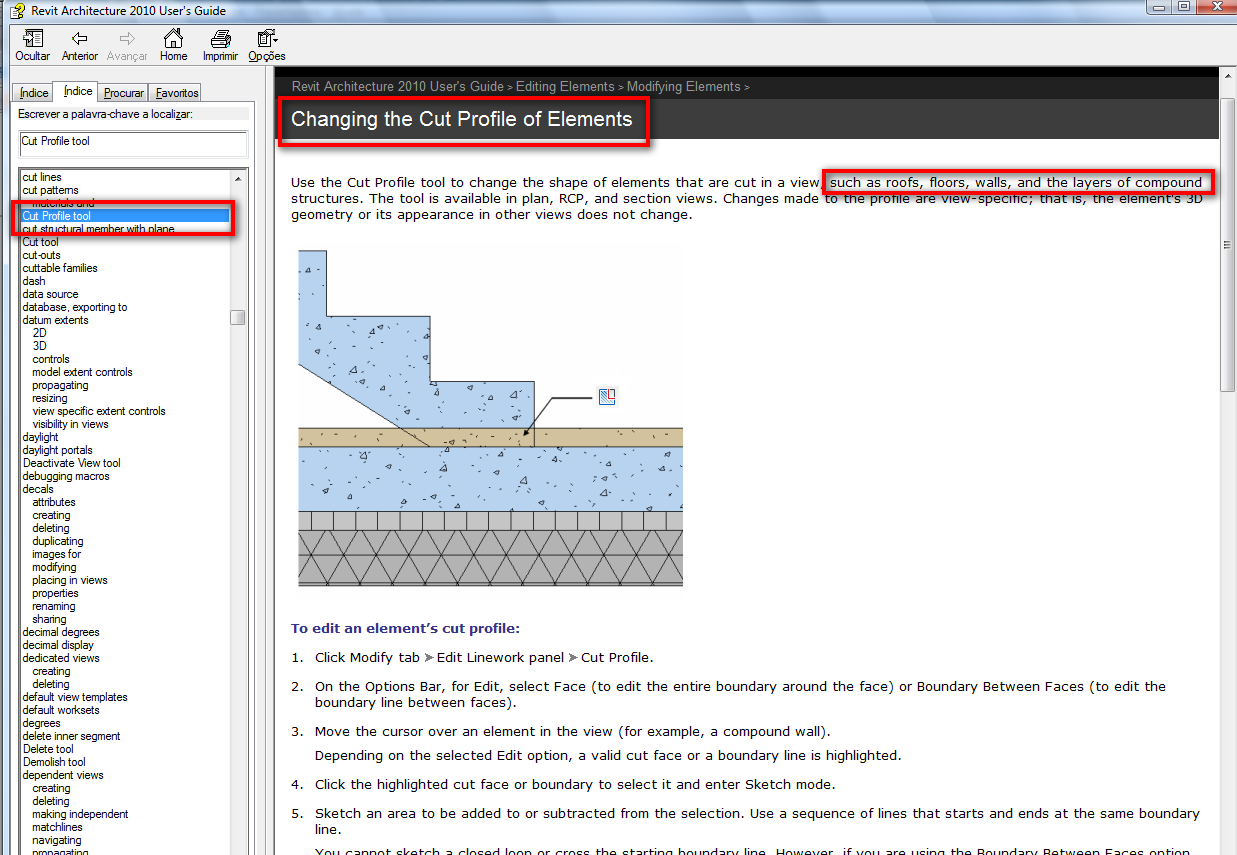Screen dimensions: 1237x855
Task: Select 'view specific extent controls' entry
Action: coord(99,411)
